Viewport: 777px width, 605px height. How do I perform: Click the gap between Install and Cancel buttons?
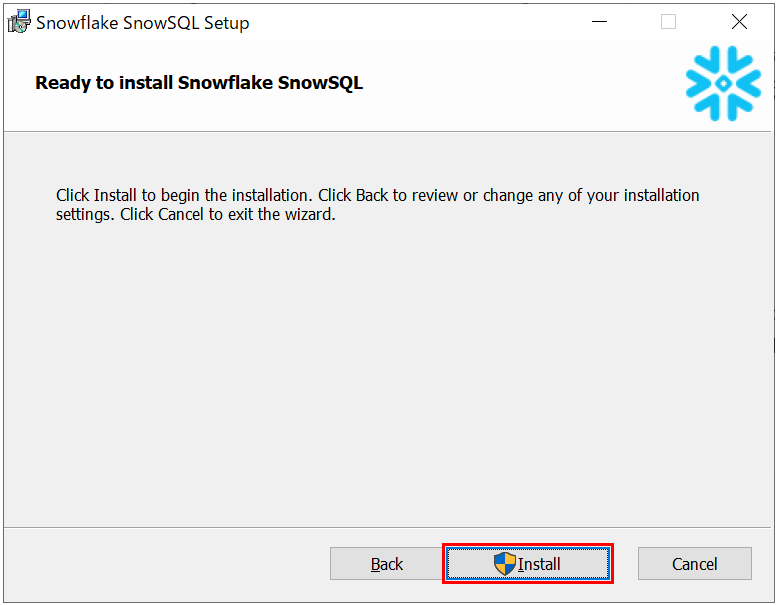(x=625, y=564)
